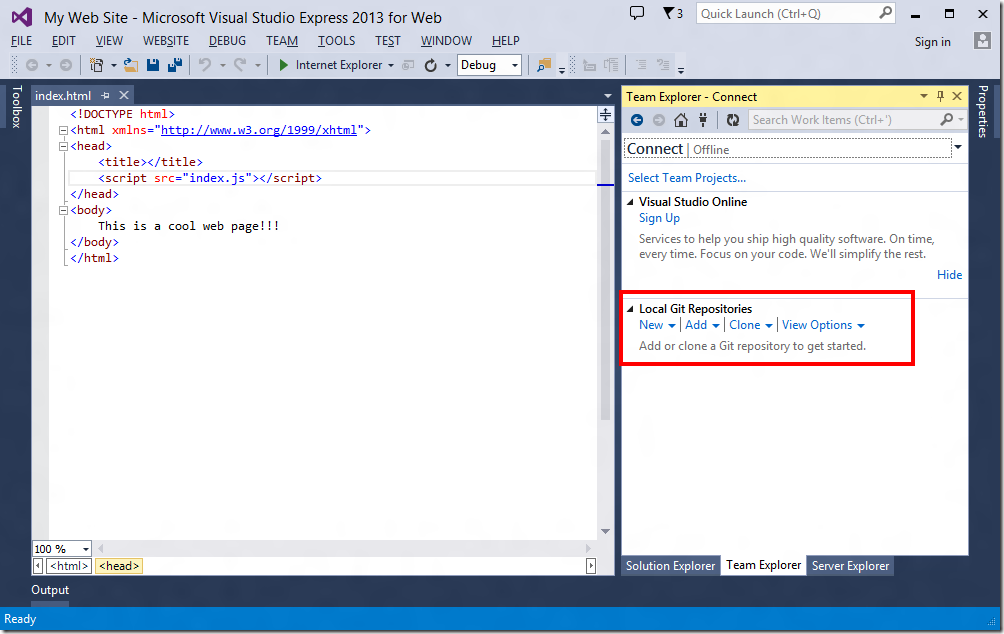Image resolution: width=1004 pixels, height=634 pixels.
Task: Toggle pin on index.html tab
Action: [106, 95]
